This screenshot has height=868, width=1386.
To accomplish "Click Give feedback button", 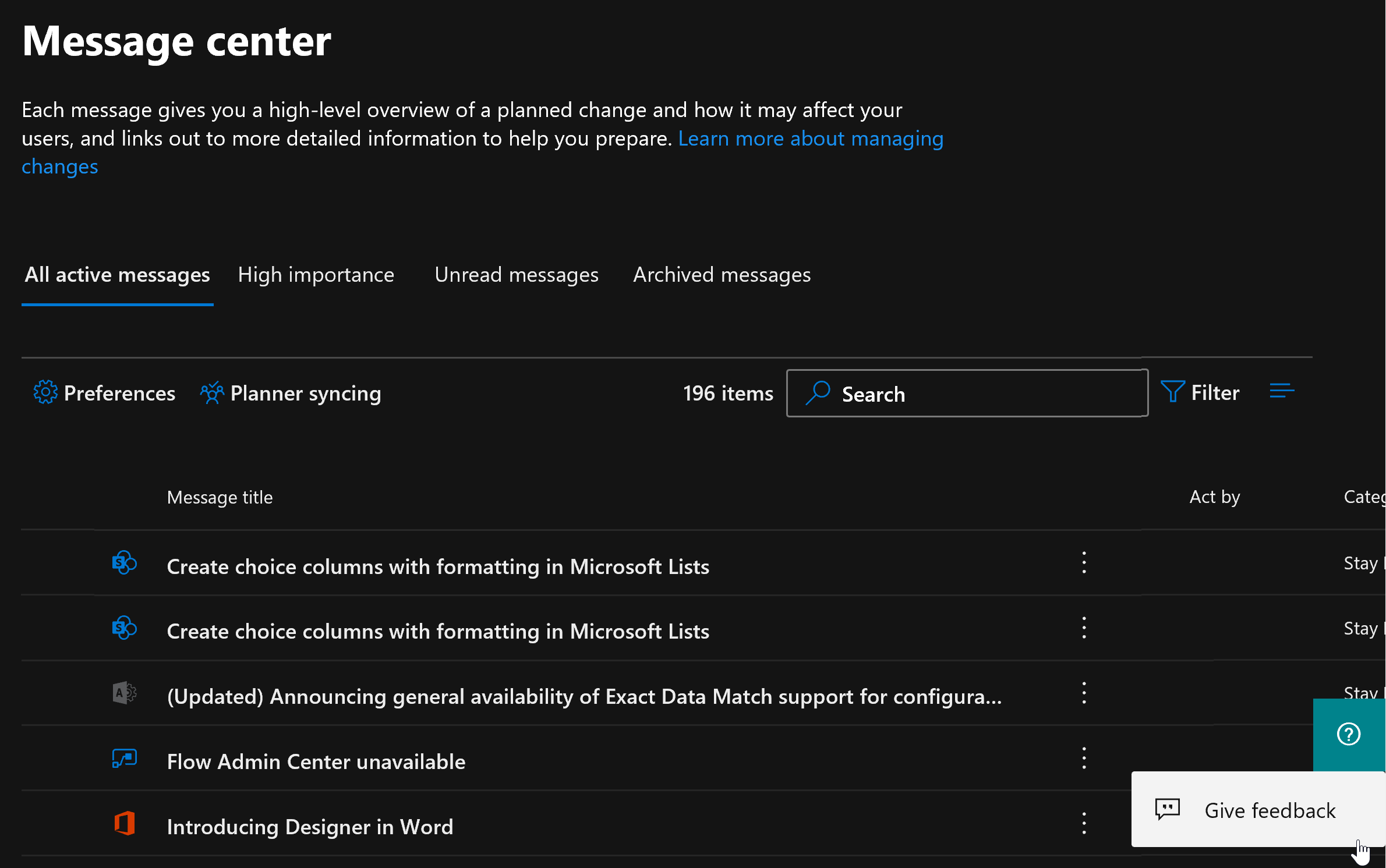I will (x=1258, y=809).
